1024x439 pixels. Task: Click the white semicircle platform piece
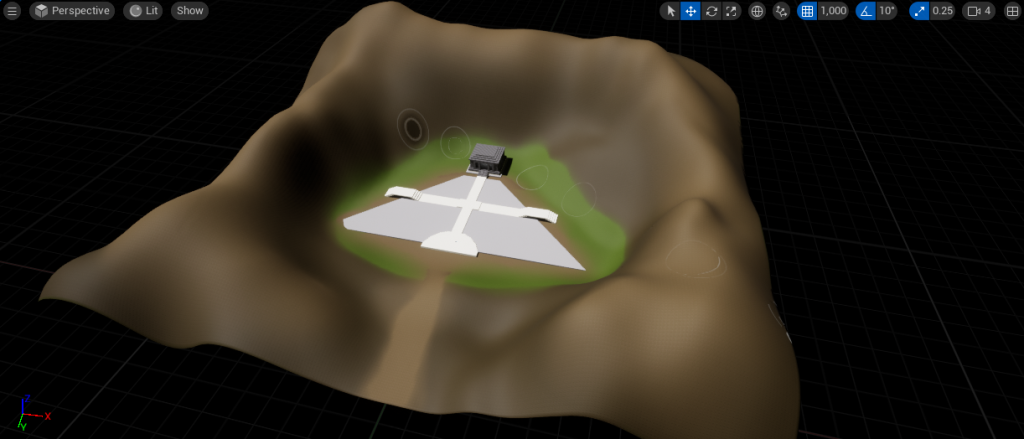[x=454, y=240]
